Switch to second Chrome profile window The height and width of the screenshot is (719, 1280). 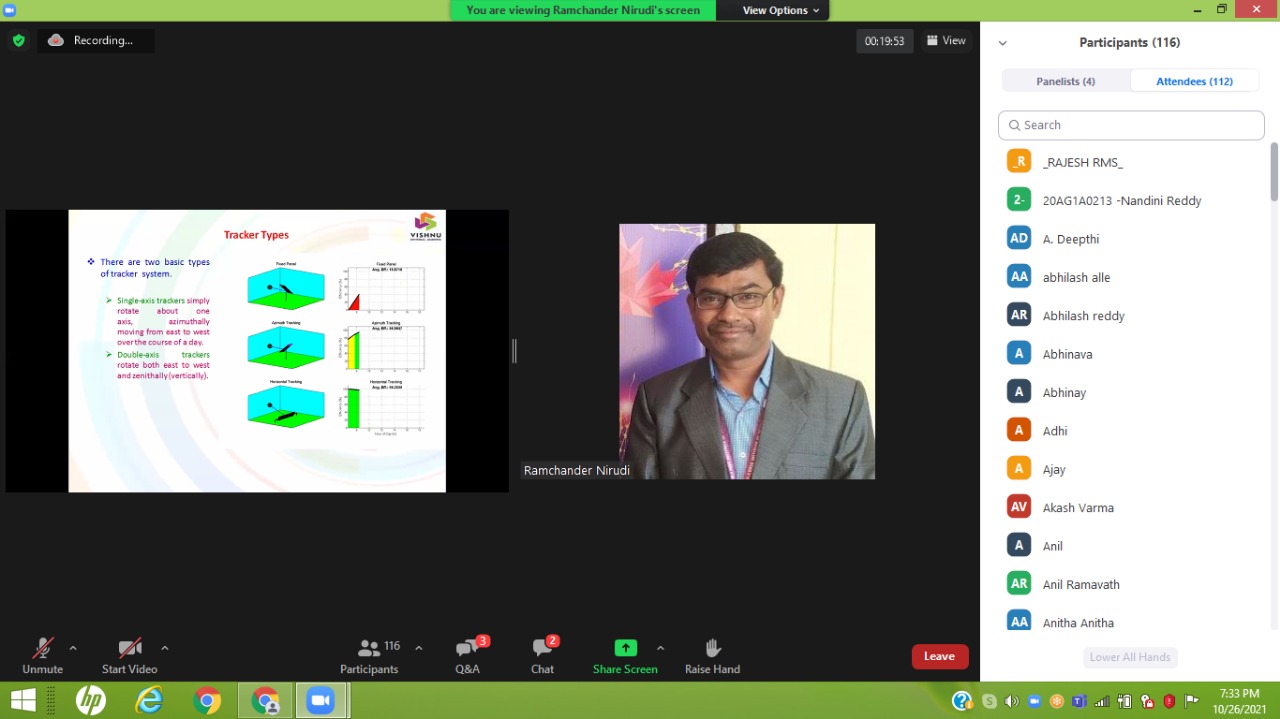pos(265,701)
